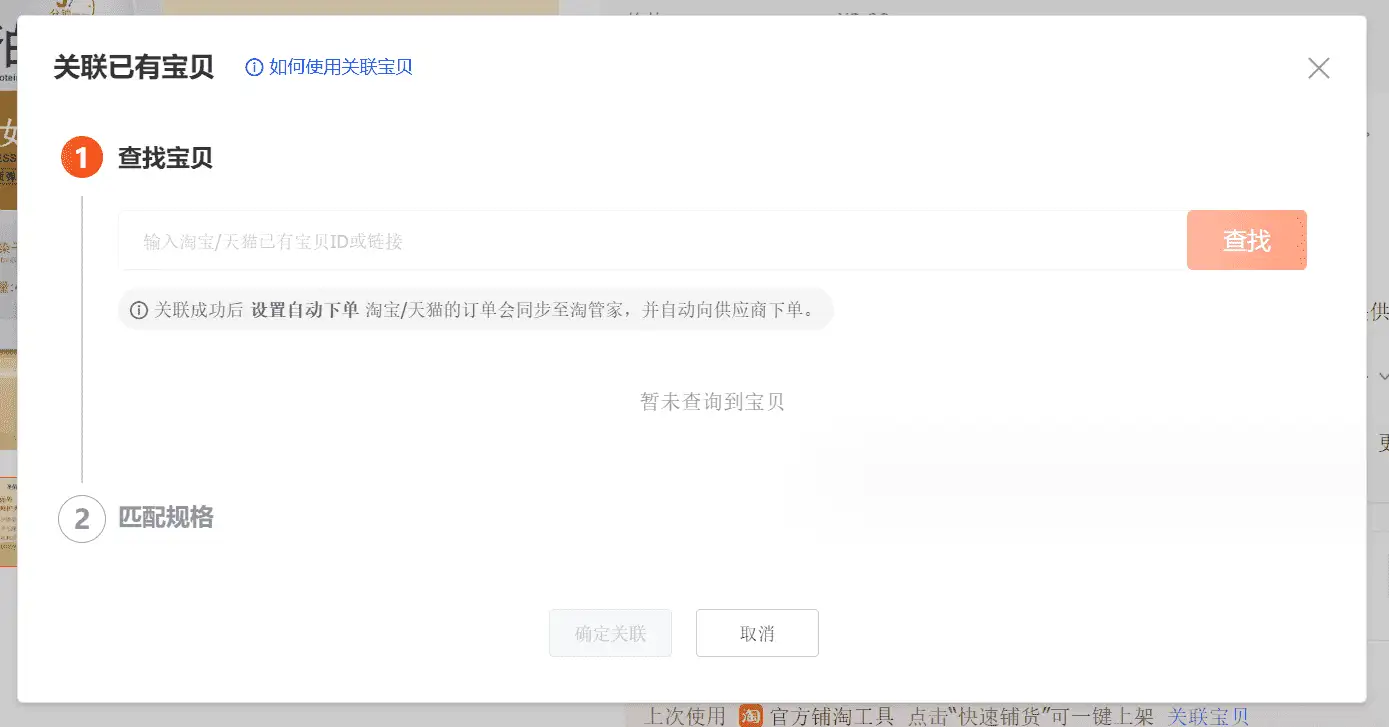Open the 关联宝贝 link at bottom right
1389x727 pixels.
click(x=1208, y=715)
